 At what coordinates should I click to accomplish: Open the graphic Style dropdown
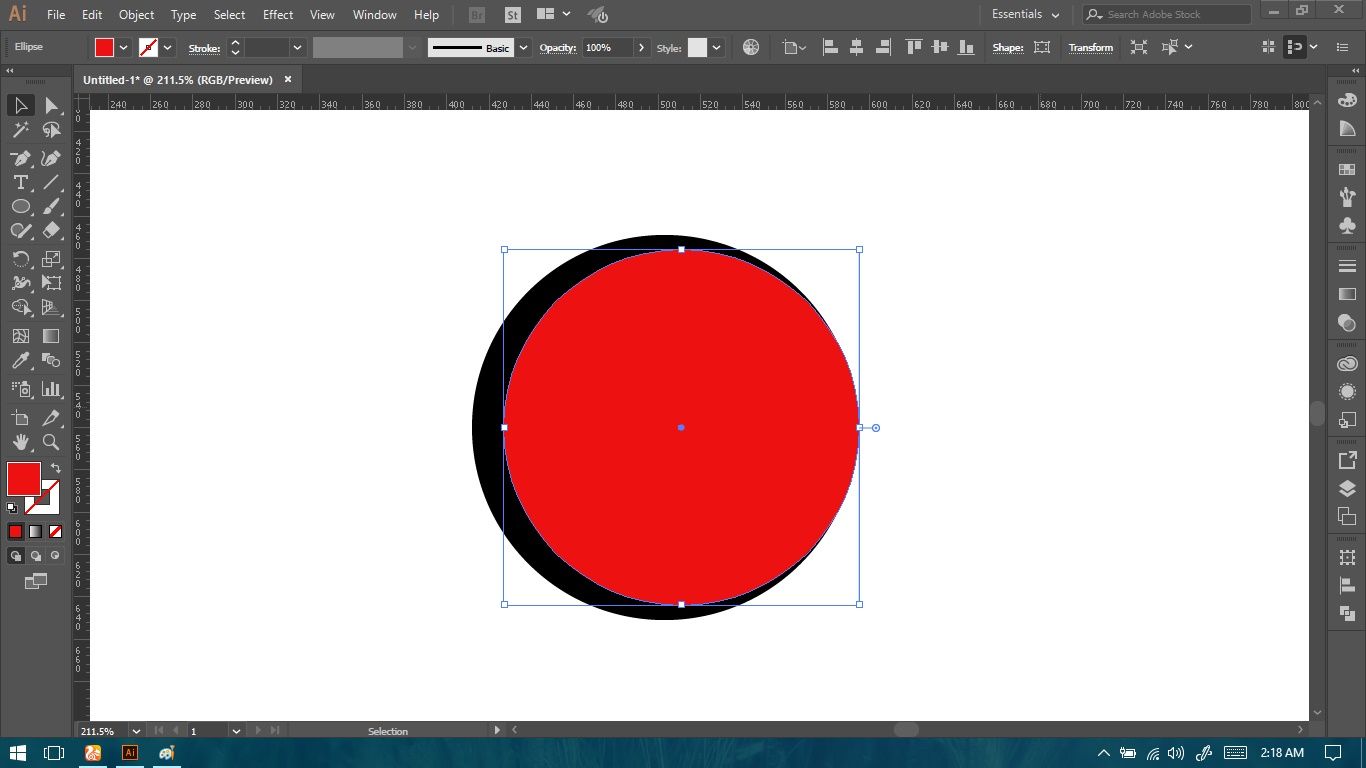716,47
